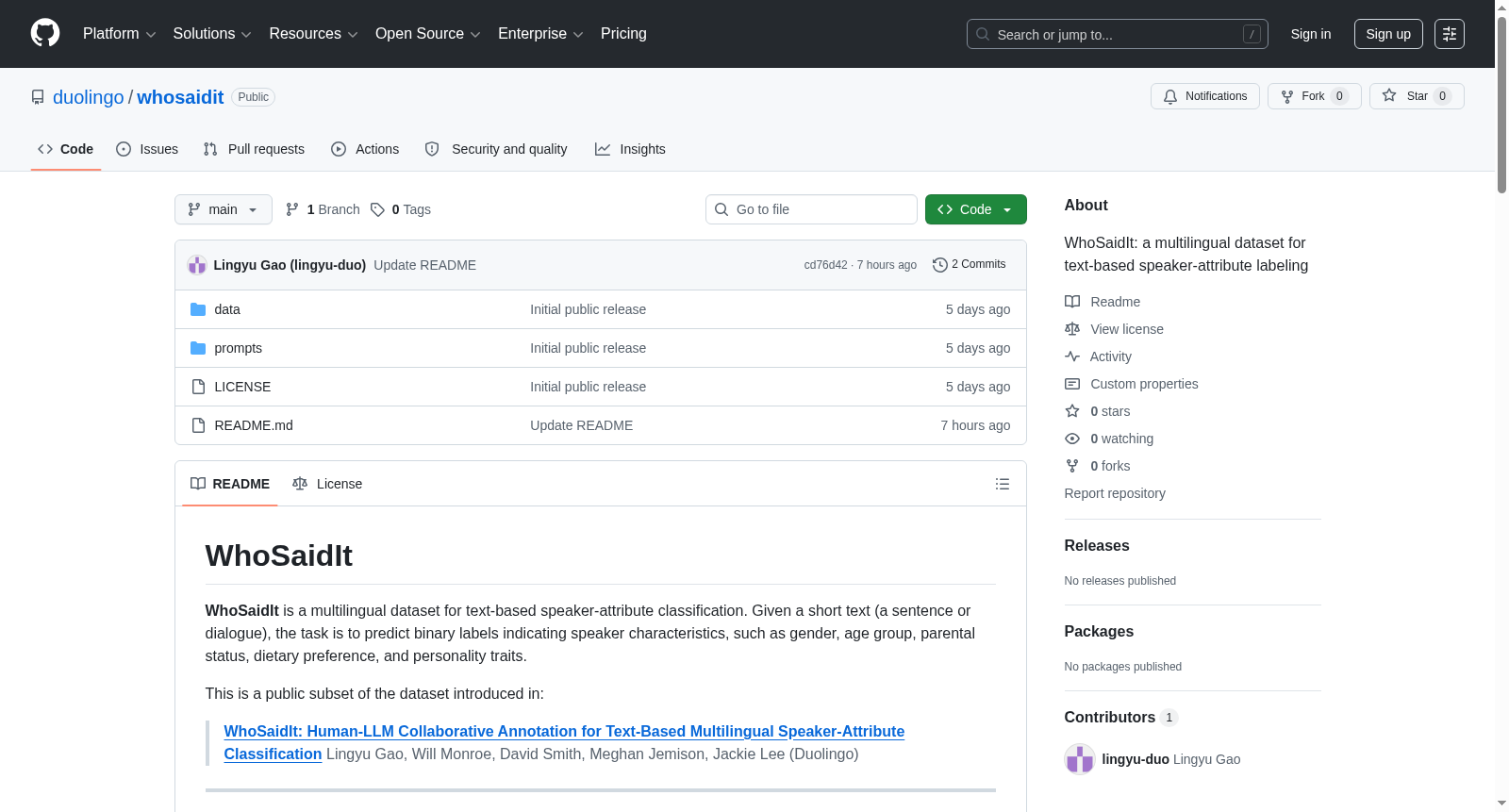Click the Report repository link
Image resolution: width=1509 pixels, height=812 pixels.
pyautogui.click(x=1115, y=493)
